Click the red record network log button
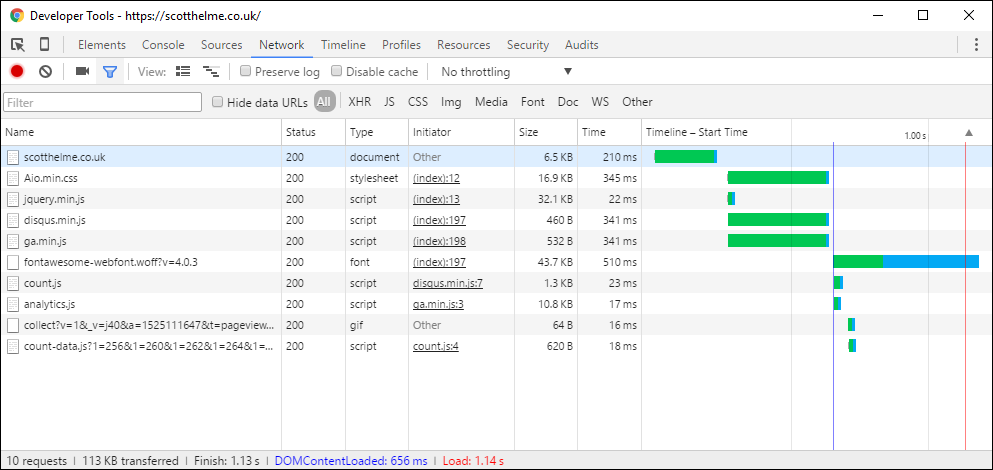The width and height of the screenshot is (993, 470). [17, 72]
